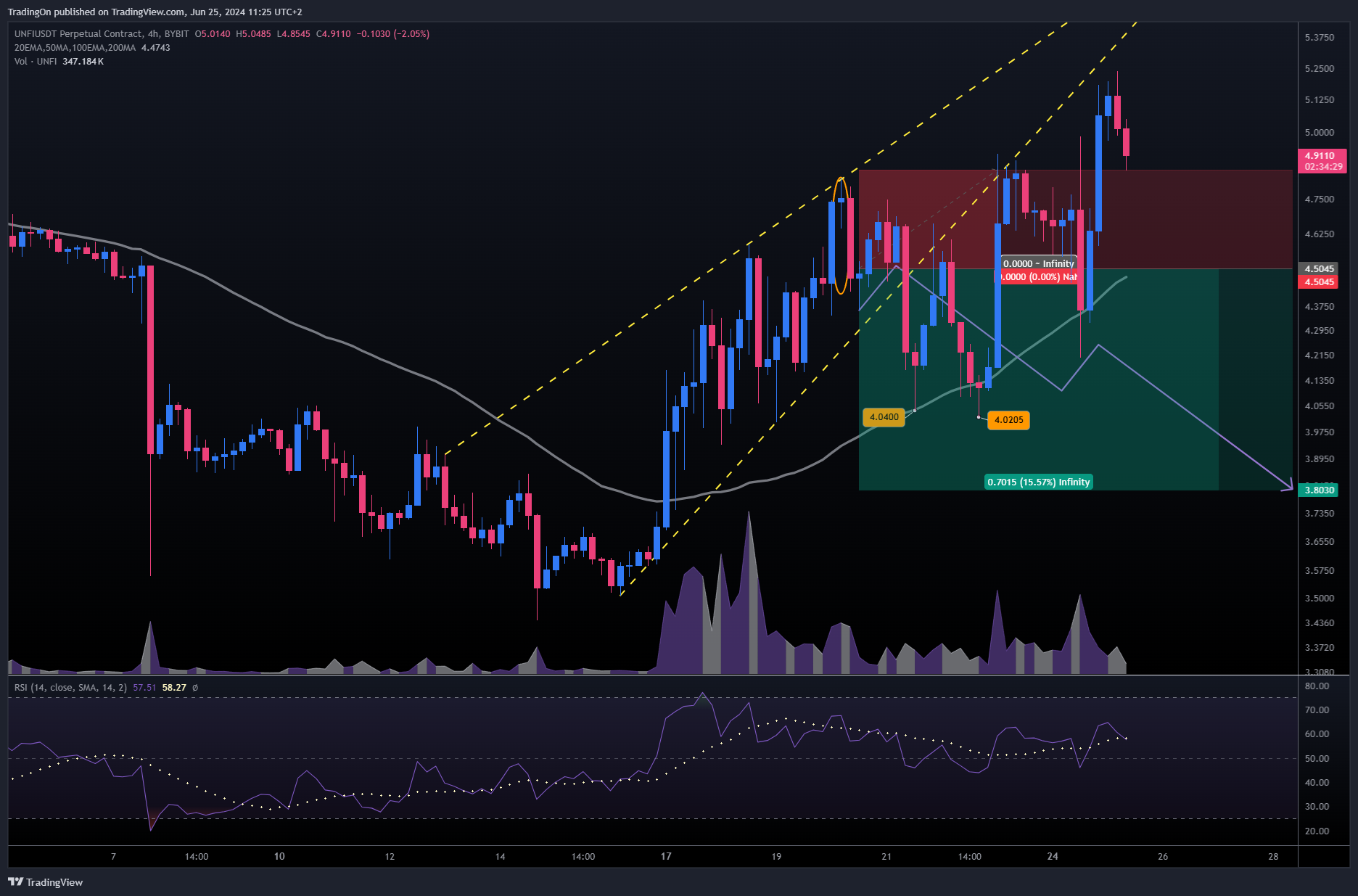Screen dimensions: 1358x896
Task: Click the change value −0.1030 (−2.05%)
Action: (x=392, y=33)
